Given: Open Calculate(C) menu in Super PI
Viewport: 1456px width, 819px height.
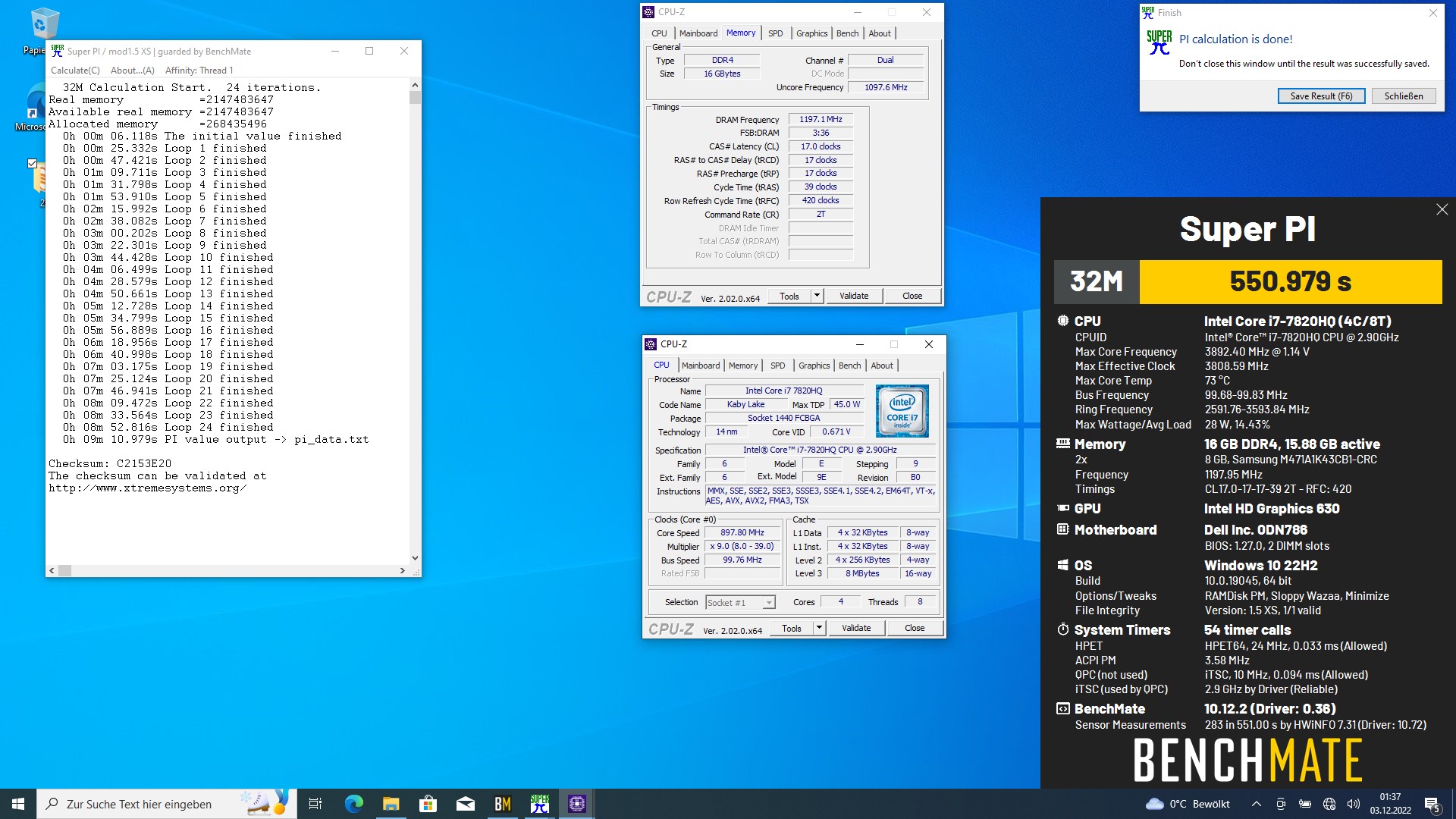Looking at the screenshot, I should point(75,71).
